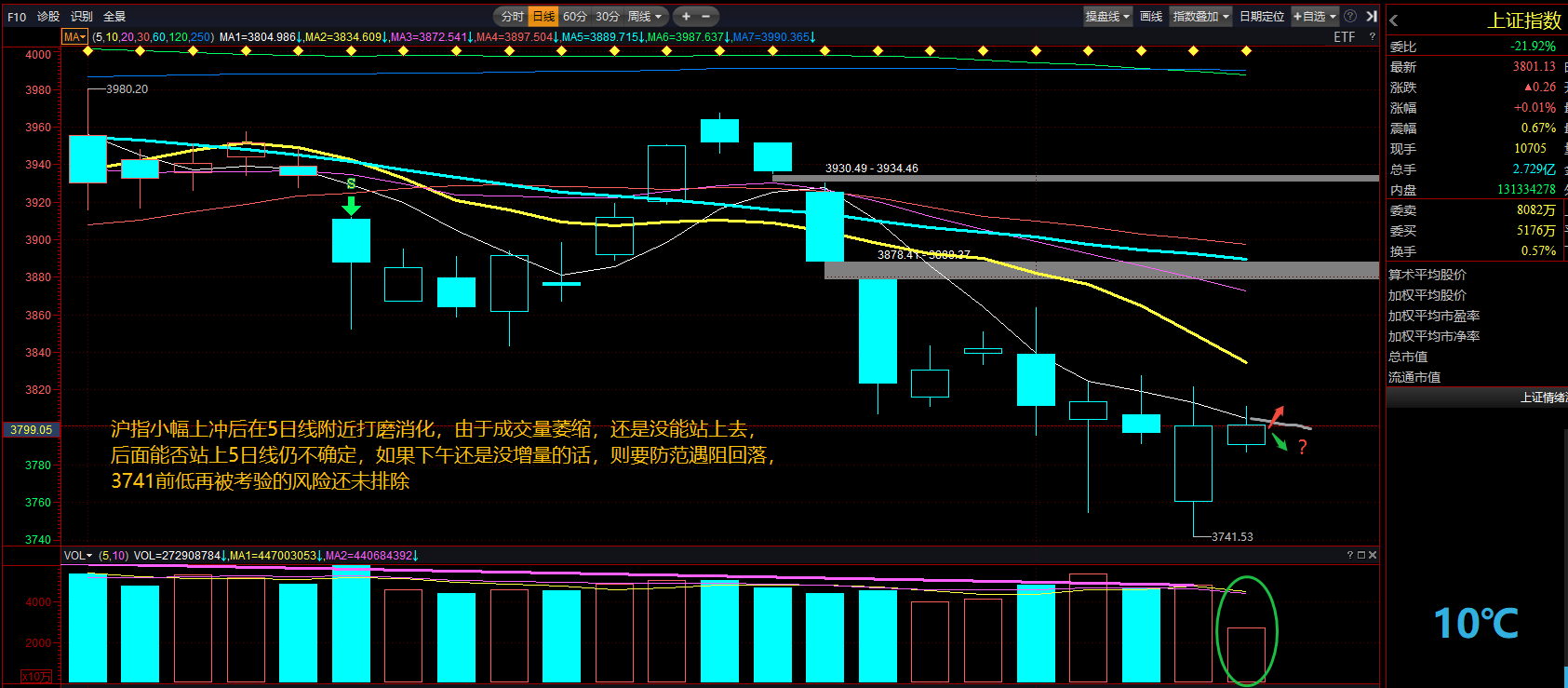The image size is (1568, 688).
Task: Select the 加权平均市盈率 row
Action: click(x=1434, y=316)
